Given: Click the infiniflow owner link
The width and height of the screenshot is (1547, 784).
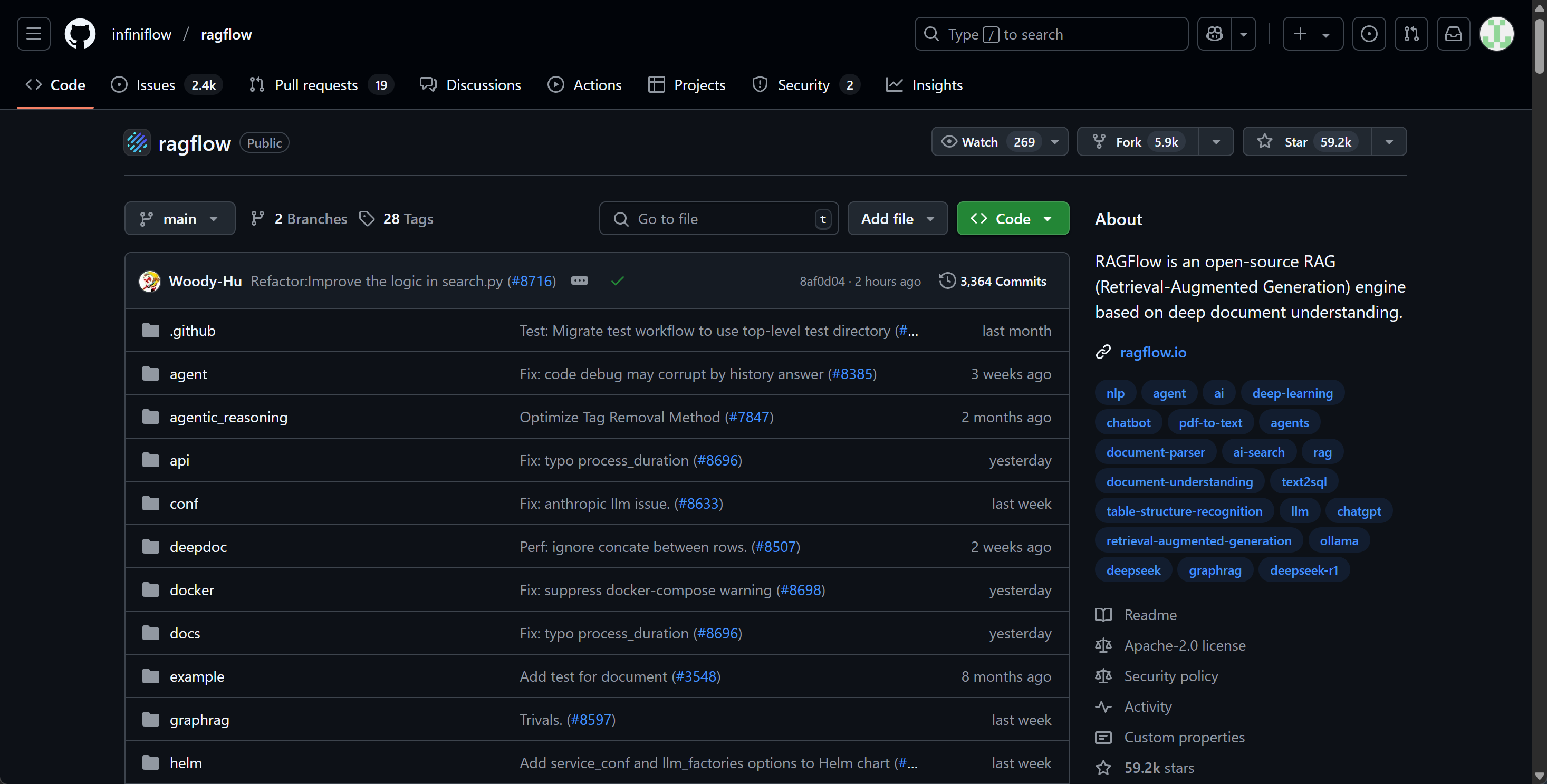Looking at the screenshot, I should pyautogui.click(x=141, y=35).
